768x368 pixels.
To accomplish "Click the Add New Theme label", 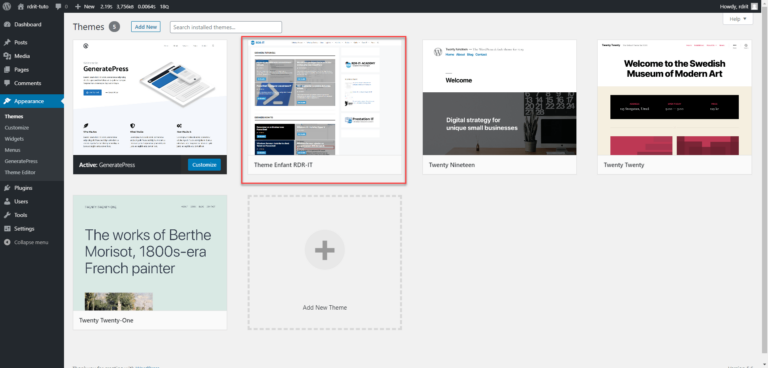I will click(x=325, y=308).
